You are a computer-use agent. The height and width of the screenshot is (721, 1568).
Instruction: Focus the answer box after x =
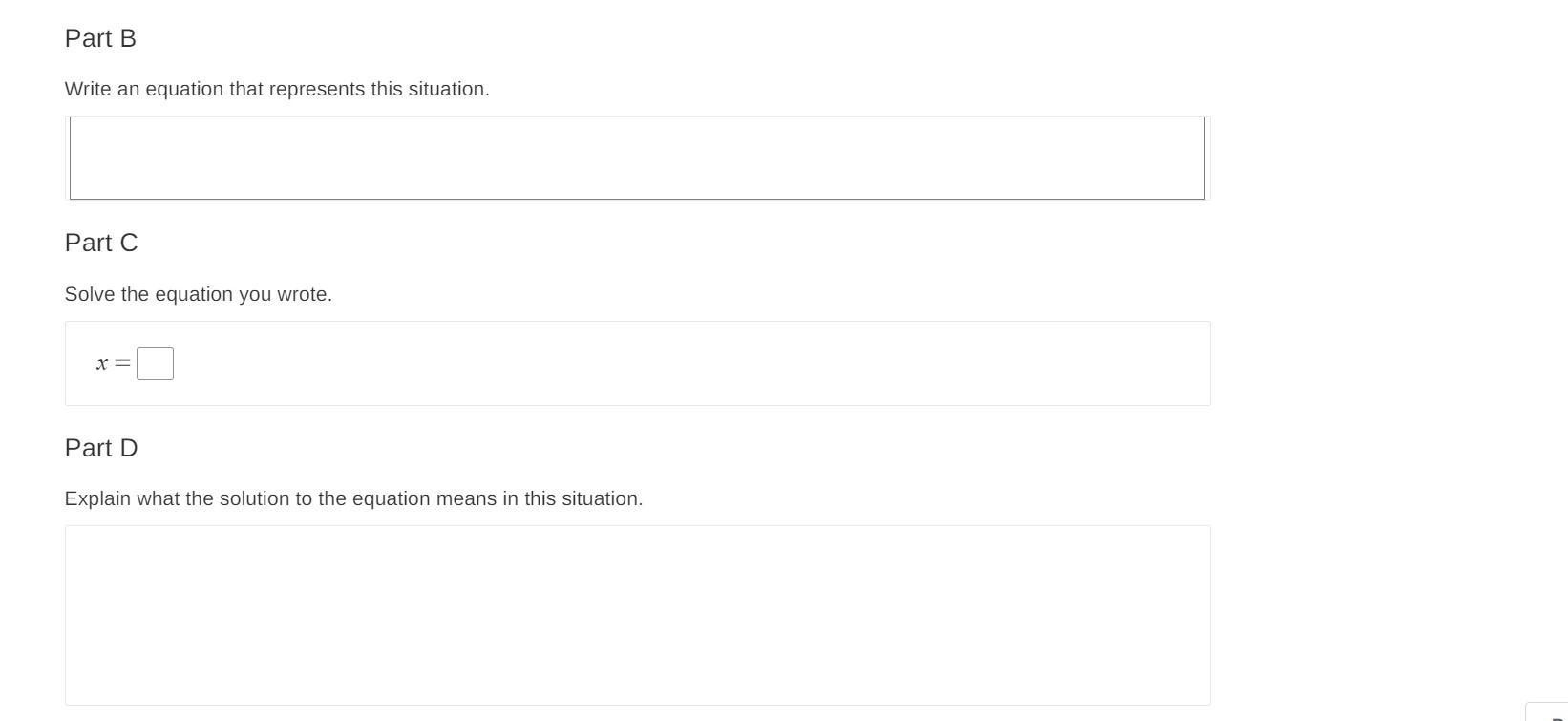pyautogui.click(x=155, y=364)
